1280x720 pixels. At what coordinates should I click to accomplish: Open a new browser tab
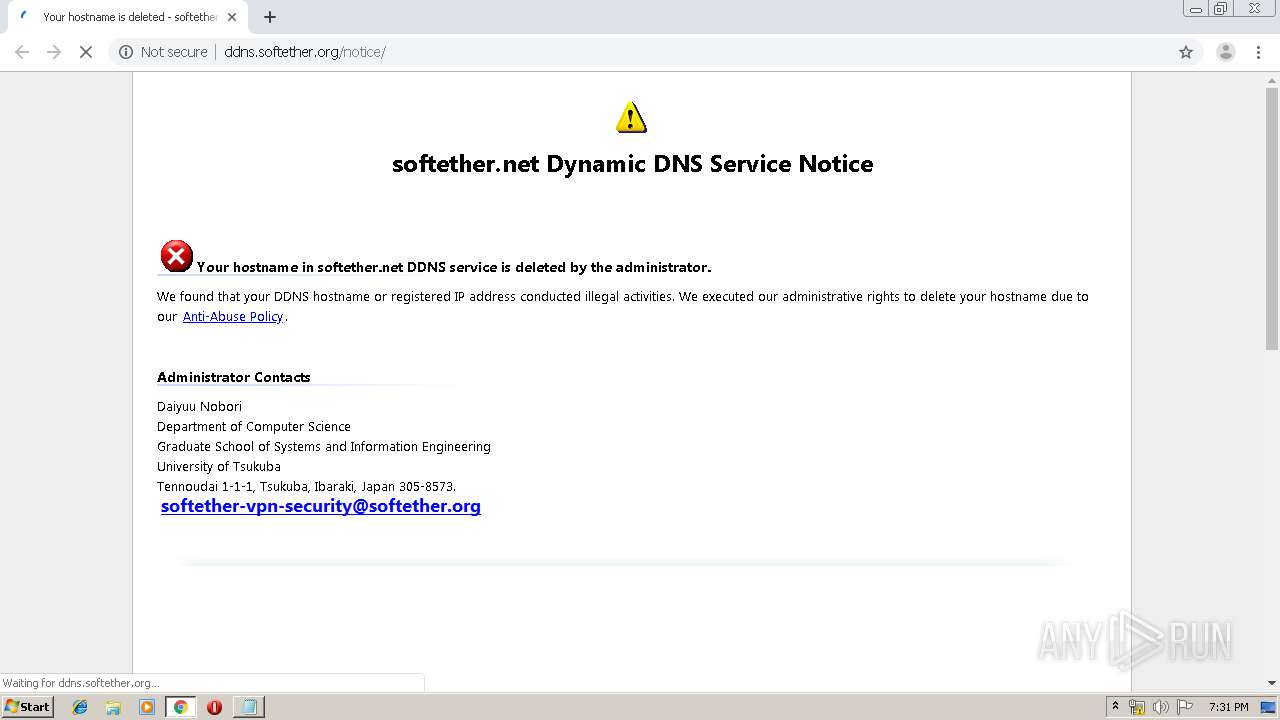pos(270,17)
